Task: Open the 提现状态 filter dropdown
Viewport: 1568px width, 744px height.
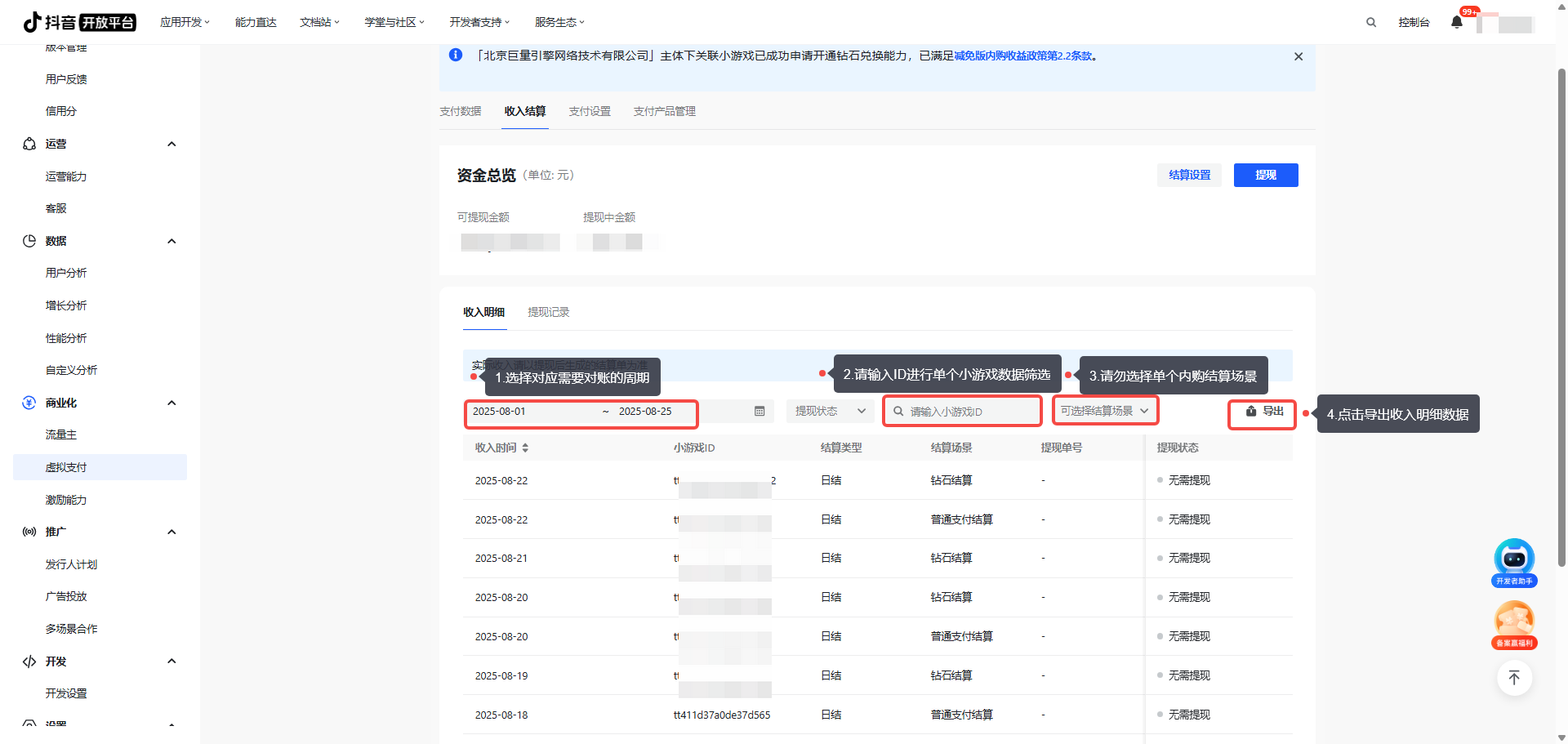Action: tap(830, 412)
